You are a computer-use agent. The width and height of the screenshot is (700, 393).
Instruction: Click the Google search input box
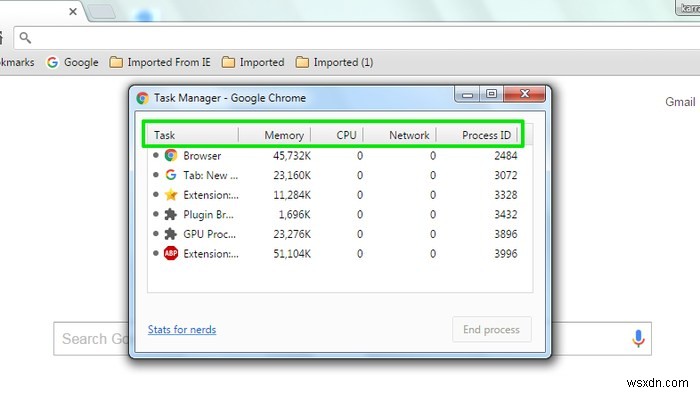tap(352, 339)
